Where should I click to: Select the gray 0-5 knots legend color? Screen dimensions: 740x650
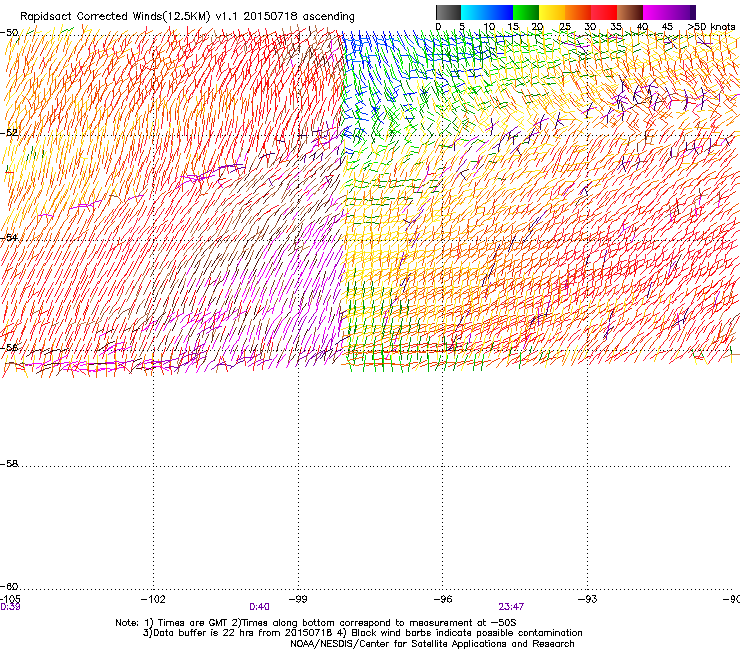point(448,12)
